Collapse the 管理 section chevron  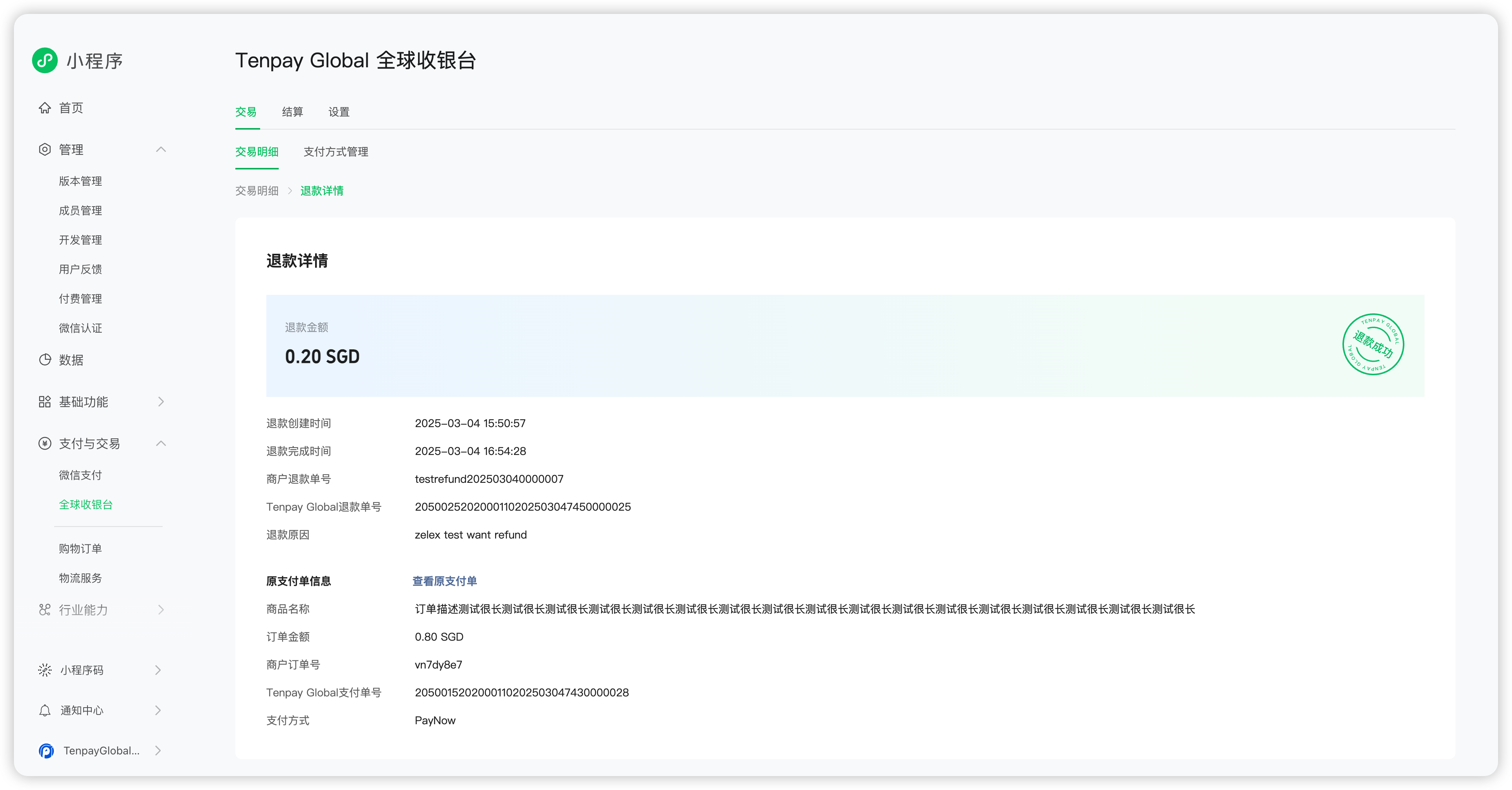(x=161, y=150)
